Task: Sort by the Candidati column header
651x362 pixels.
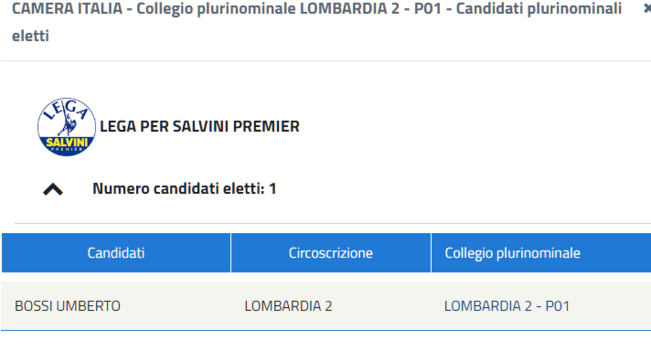Action: point(116,253)
